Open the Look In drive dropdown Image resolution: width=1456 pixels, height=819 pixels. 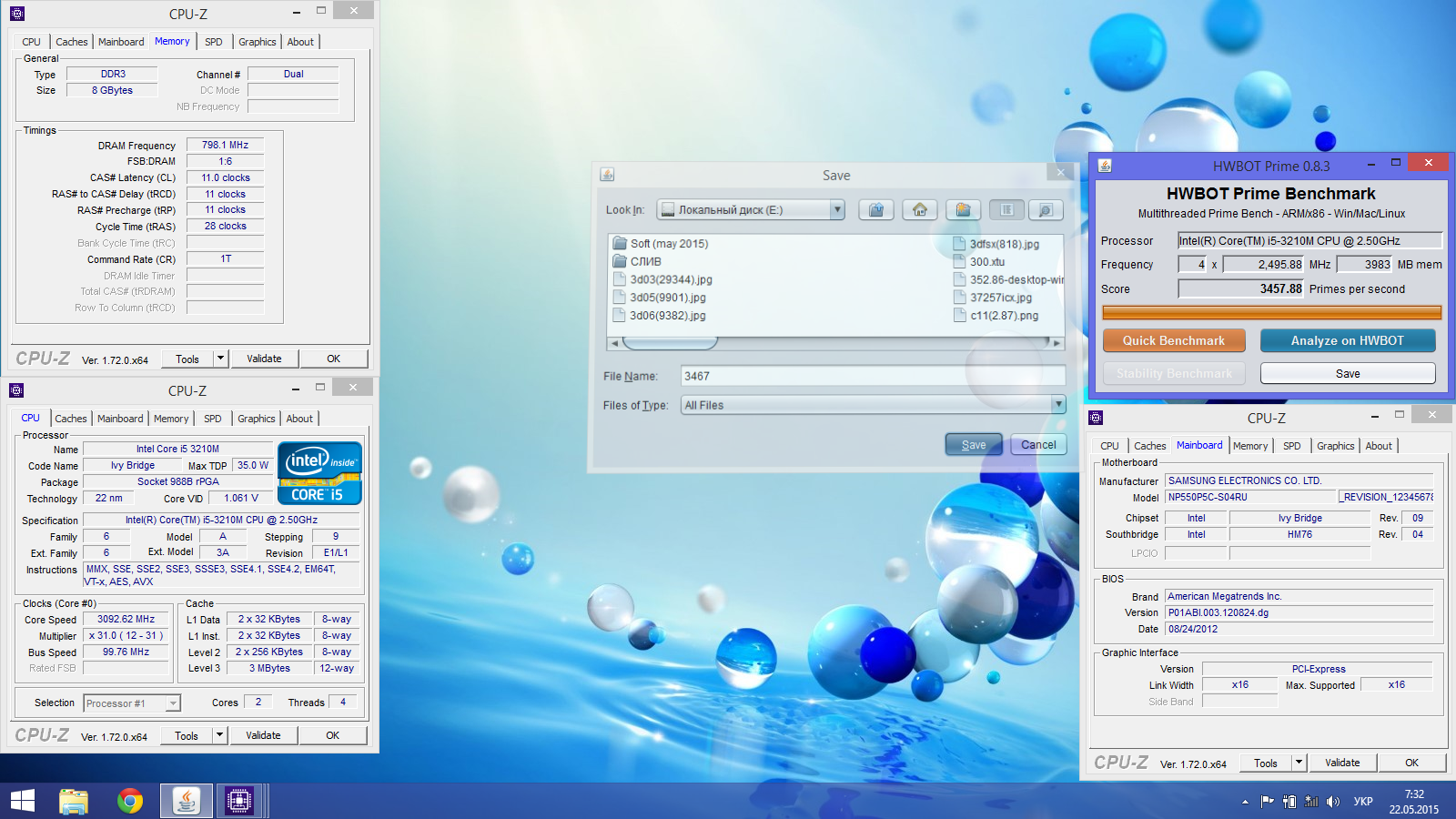coord(837,210)
